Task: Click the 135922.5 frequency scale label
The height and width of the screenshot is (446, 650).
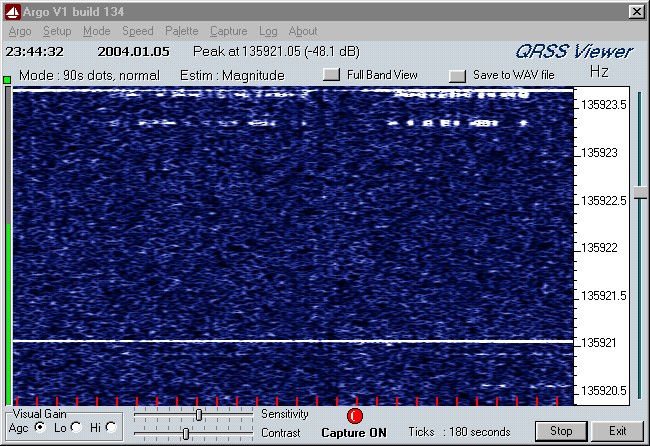Action: point(604,201)
